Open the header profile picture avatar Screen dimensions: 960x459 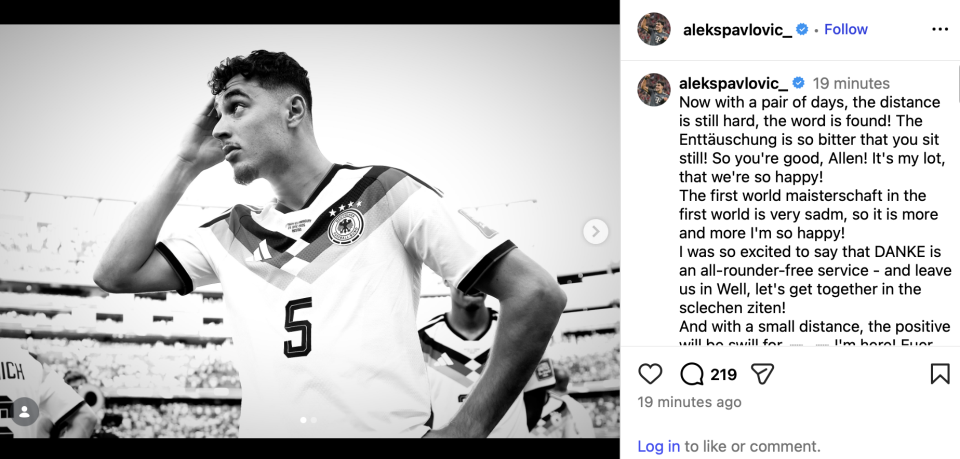click(654, 29)
